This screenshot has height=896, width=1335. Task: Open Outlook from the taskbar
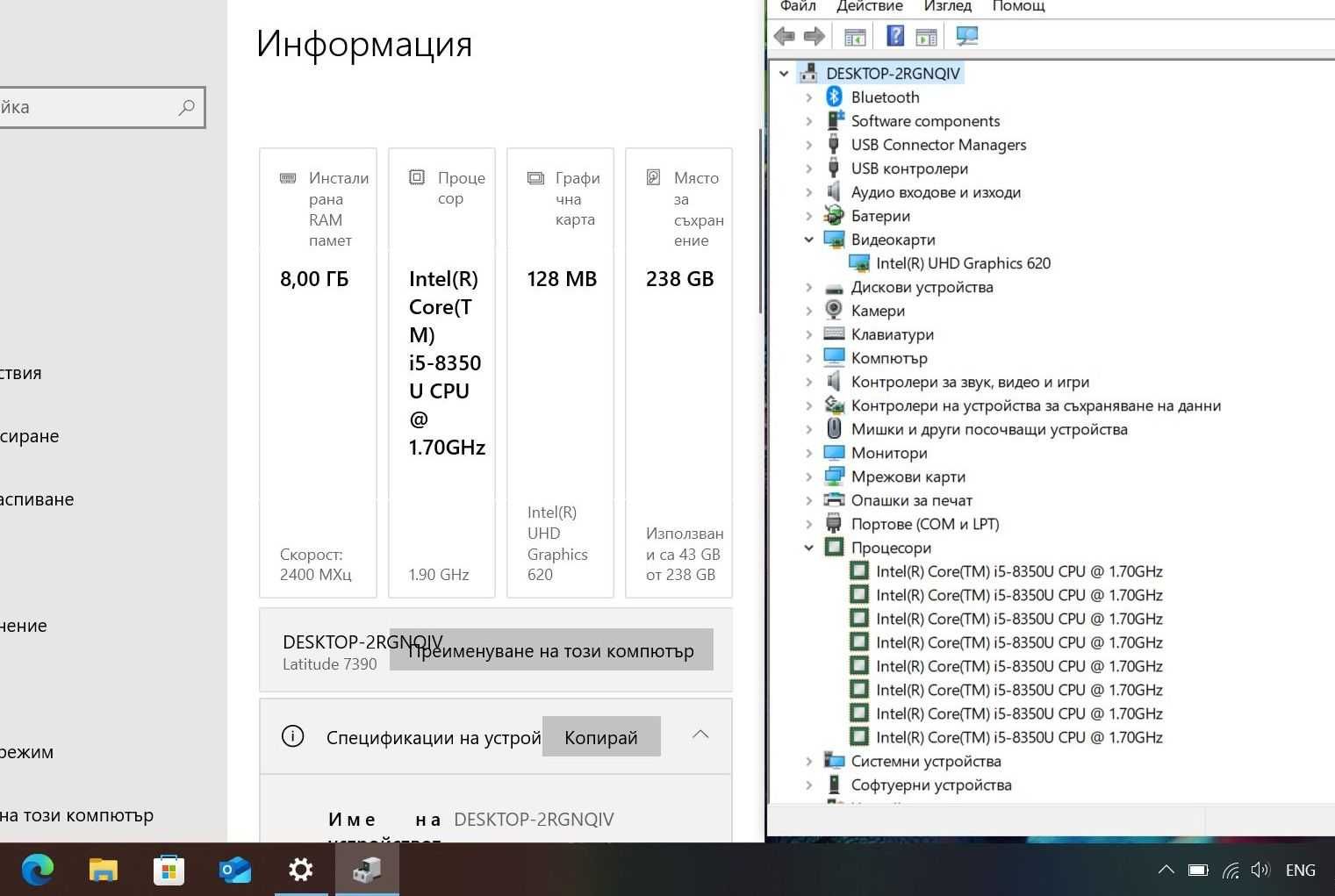click(x=234, y=870)
